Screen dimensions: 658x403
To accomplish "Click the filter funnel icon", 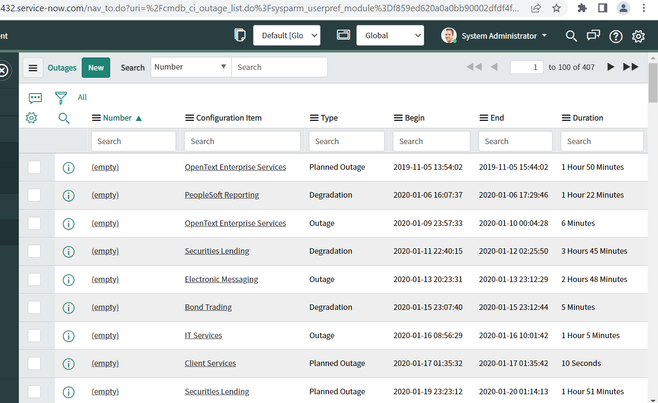I will [61, 98].
